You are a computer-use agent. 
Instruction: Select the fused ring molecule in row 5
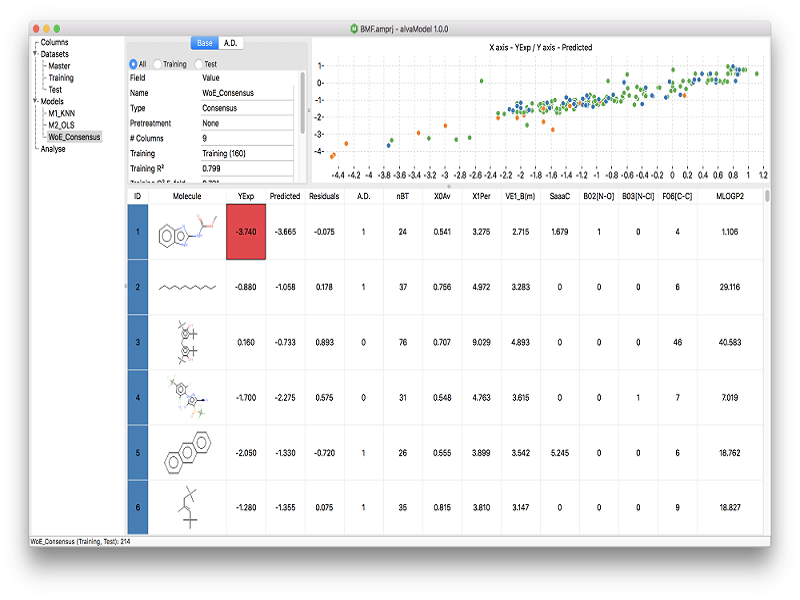[x=187, y=452]
